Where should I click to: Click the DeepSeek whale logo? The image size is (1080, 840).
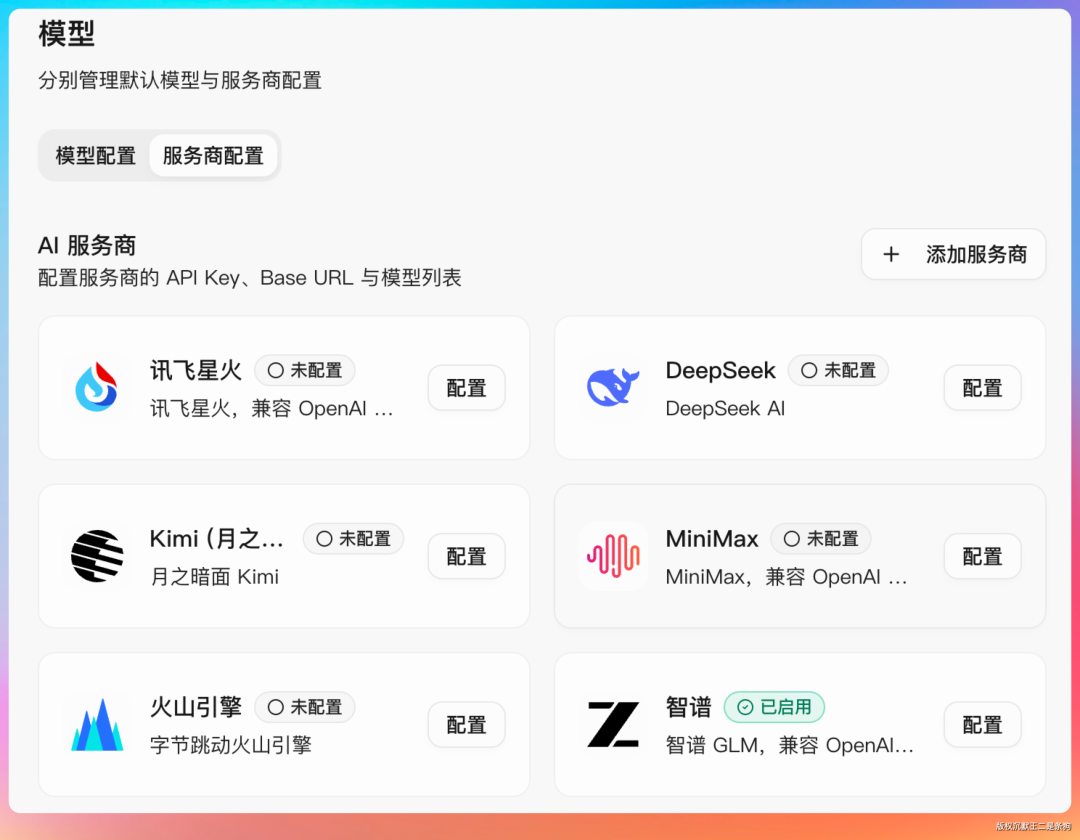pyautogui.click(x=613, y=387)
